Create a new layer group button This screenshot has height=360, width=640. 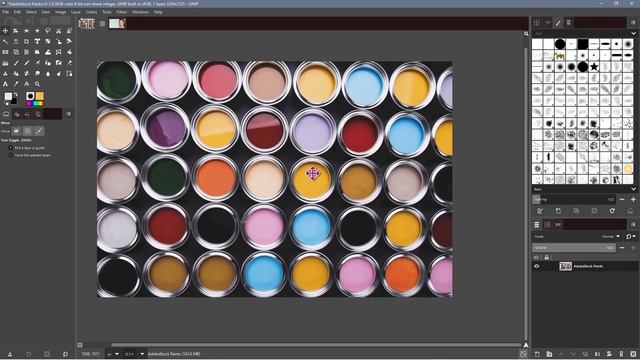(549, 354)
